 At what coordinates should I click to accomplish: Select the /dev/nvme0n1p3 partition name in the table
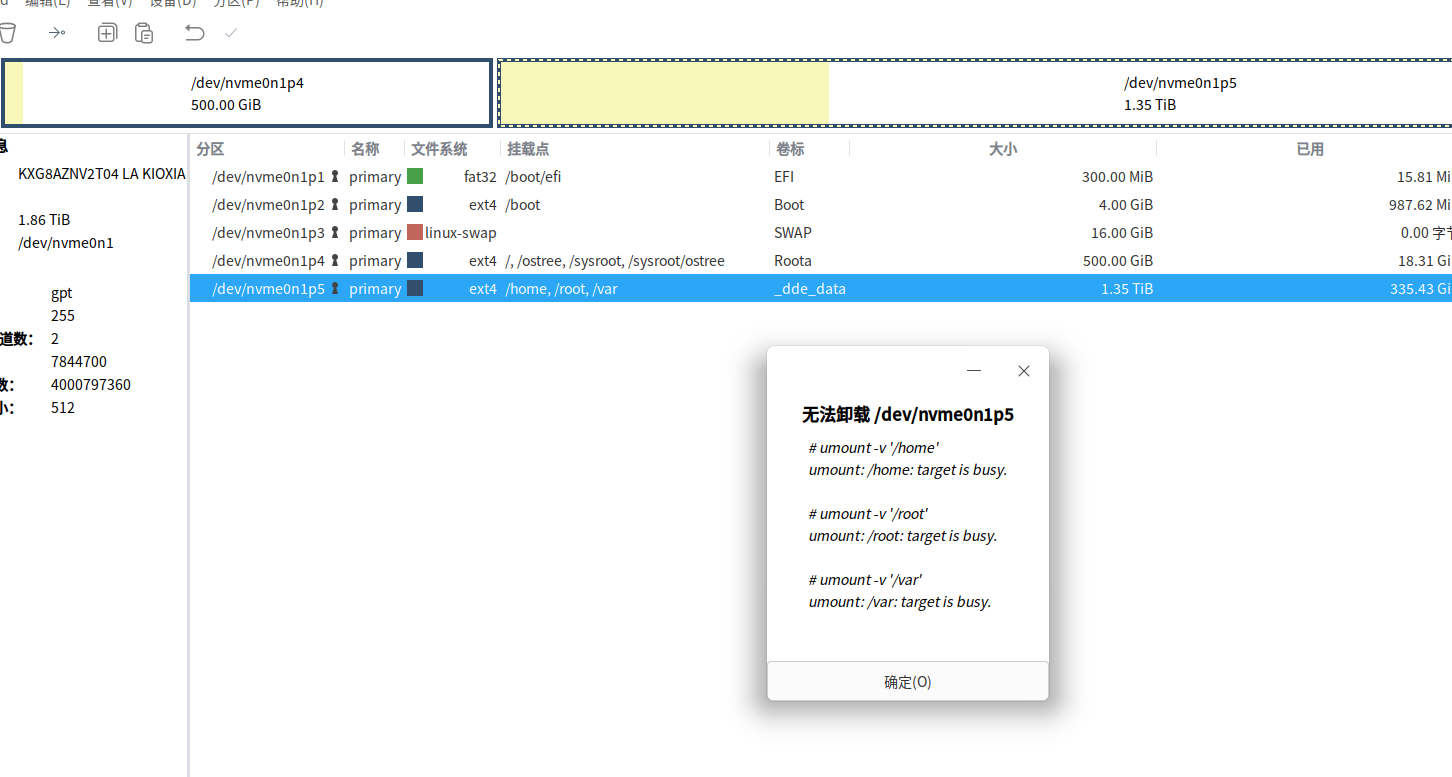point(268,233)
